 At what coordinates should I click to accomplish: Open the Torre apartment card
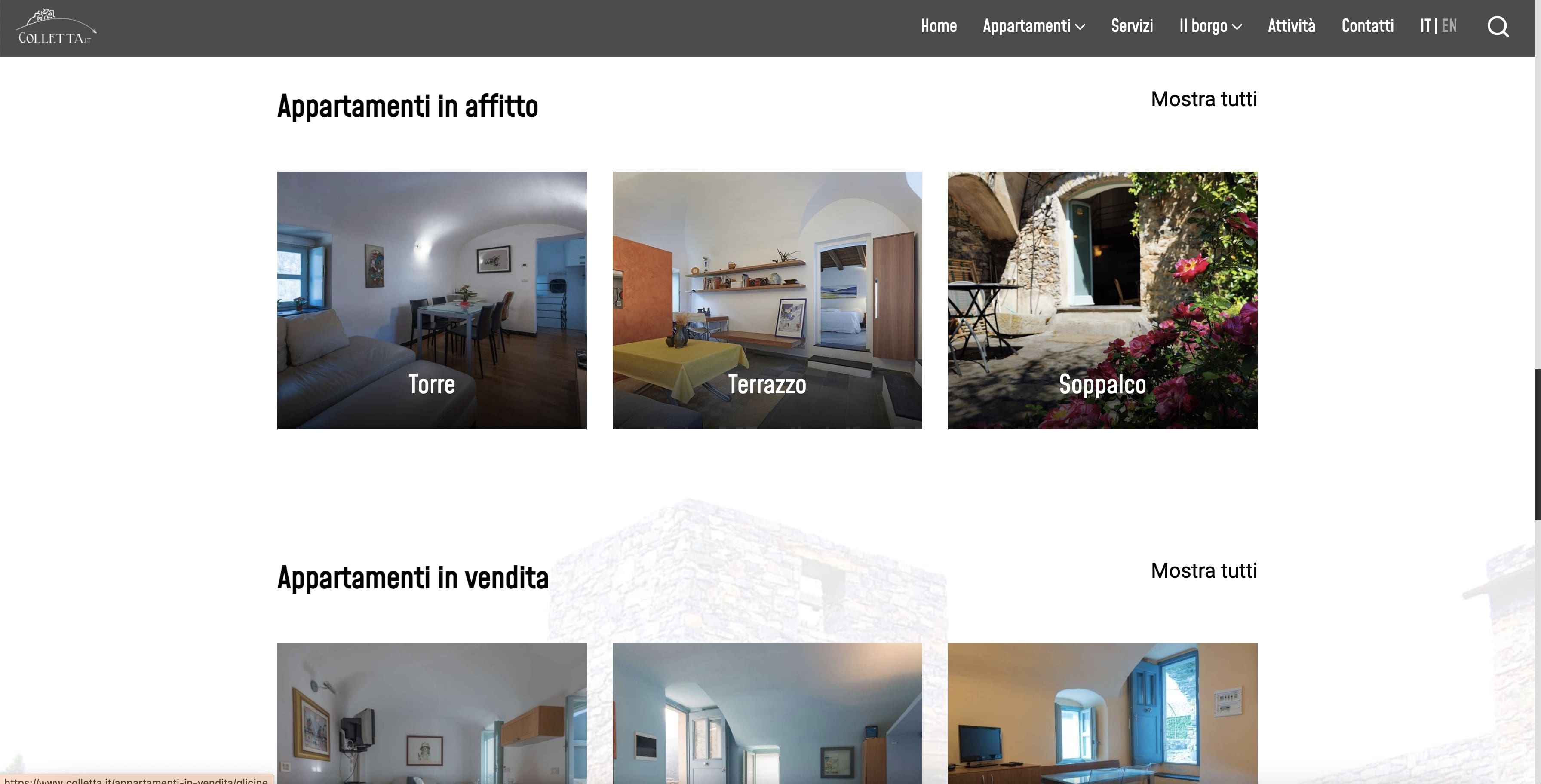(432, 300)
